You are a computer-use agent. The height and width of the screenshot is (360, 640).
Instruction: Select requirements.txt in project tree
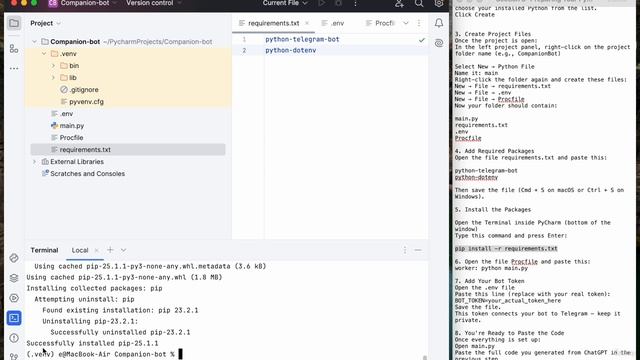click(x=128, y=150)
